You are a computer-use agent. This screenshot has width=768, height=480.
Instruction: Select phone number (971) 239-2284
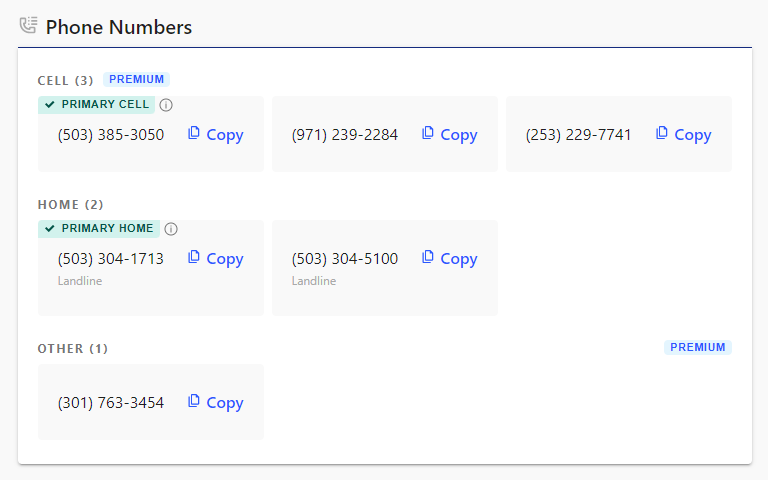tap(345, 135)
